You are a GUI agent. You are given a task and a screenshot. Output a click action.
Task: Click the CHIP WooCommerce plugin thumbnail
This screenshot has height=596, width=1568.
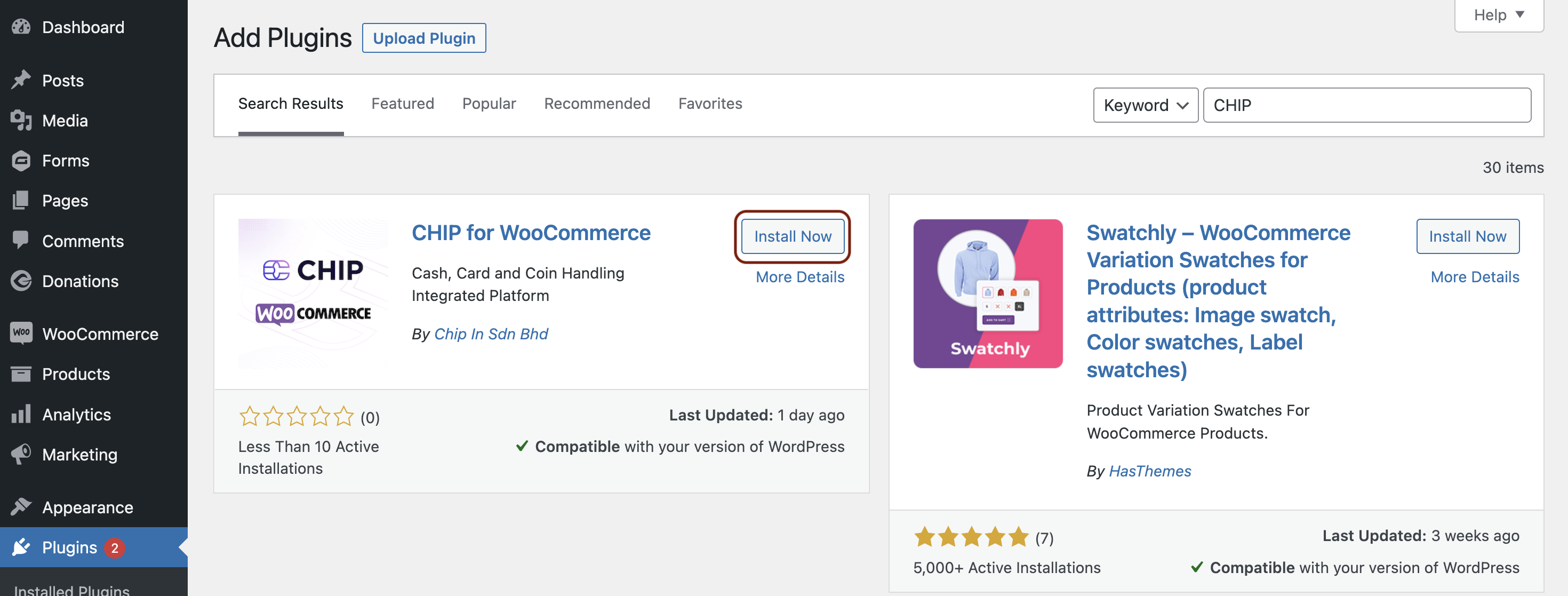click(313, 293)
